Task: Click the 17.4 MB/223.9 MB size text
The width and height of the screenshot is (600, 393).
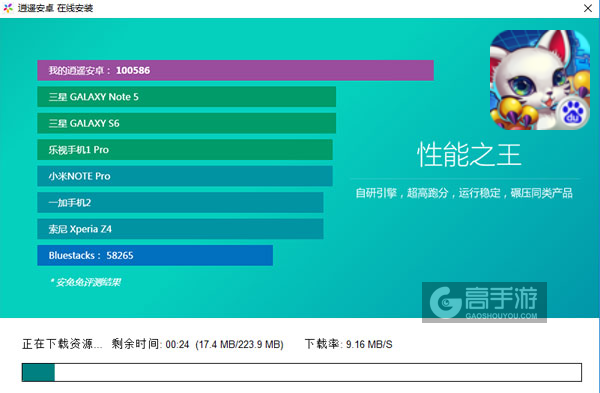Action: [240, 344]
